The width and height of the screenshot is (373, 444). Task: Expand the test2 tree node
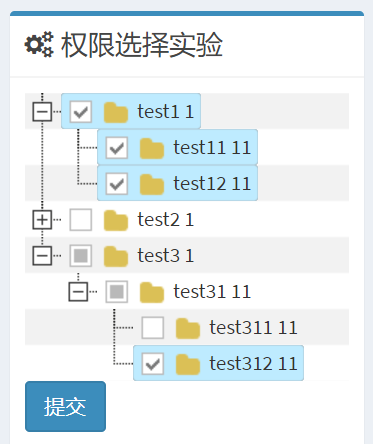(x=42, y=220)
